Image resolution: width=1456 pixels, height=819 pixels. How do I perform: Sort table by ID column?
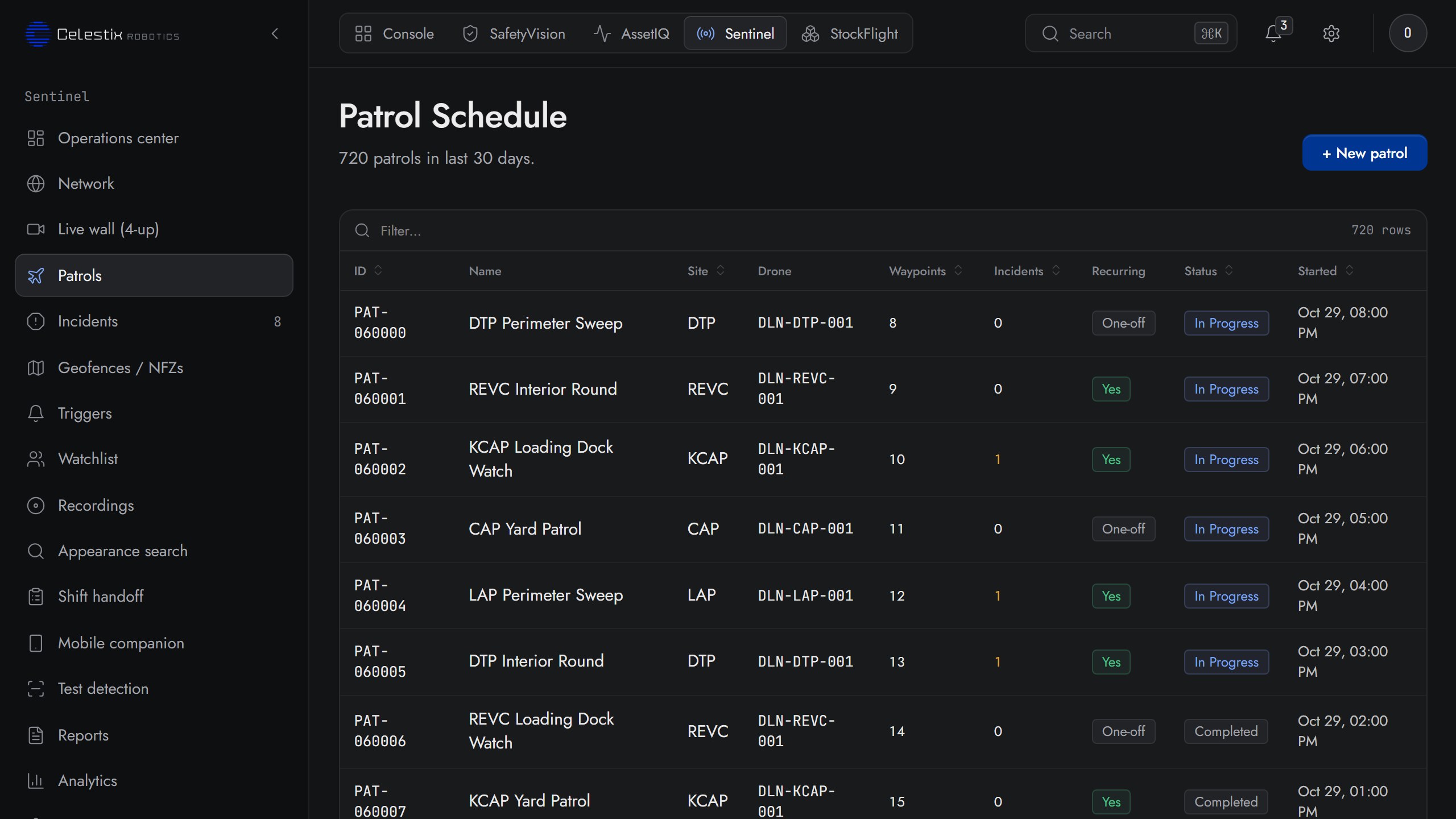pos(368,271)
